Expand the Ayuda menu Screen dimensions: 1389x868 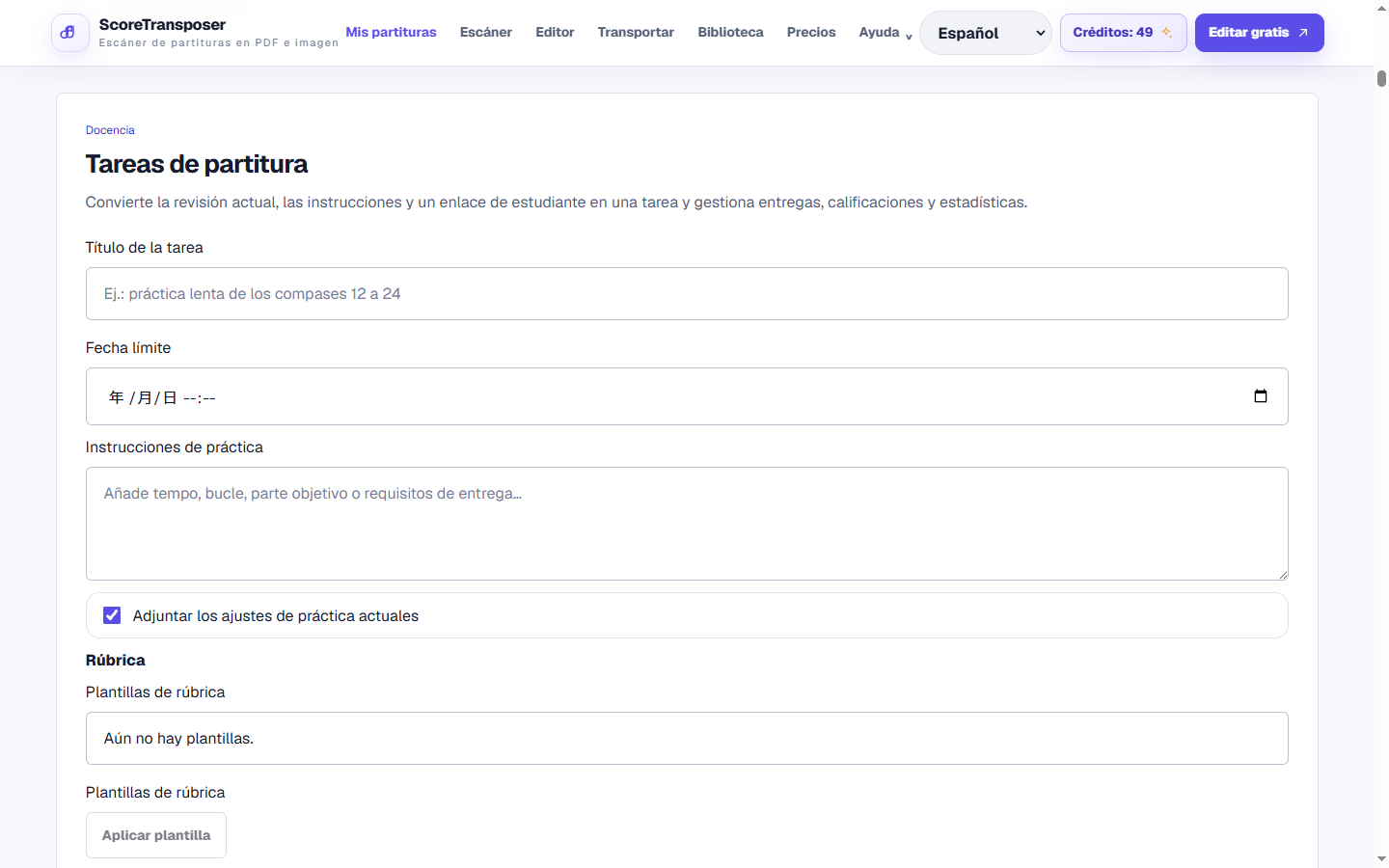[x=885, y=33]
